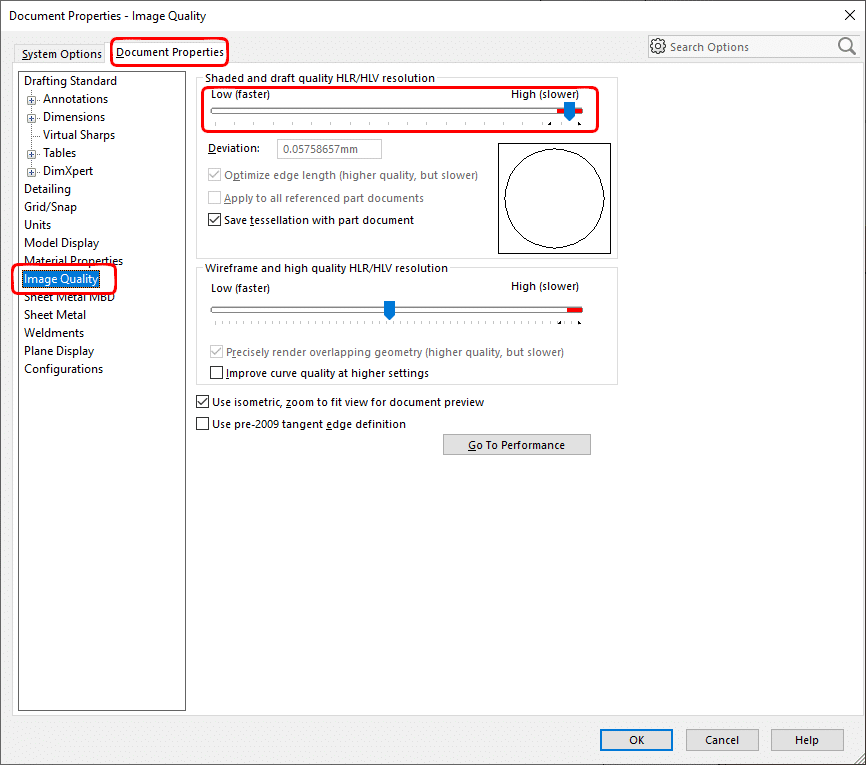Click the gear icon in search box

pos(658,46)
